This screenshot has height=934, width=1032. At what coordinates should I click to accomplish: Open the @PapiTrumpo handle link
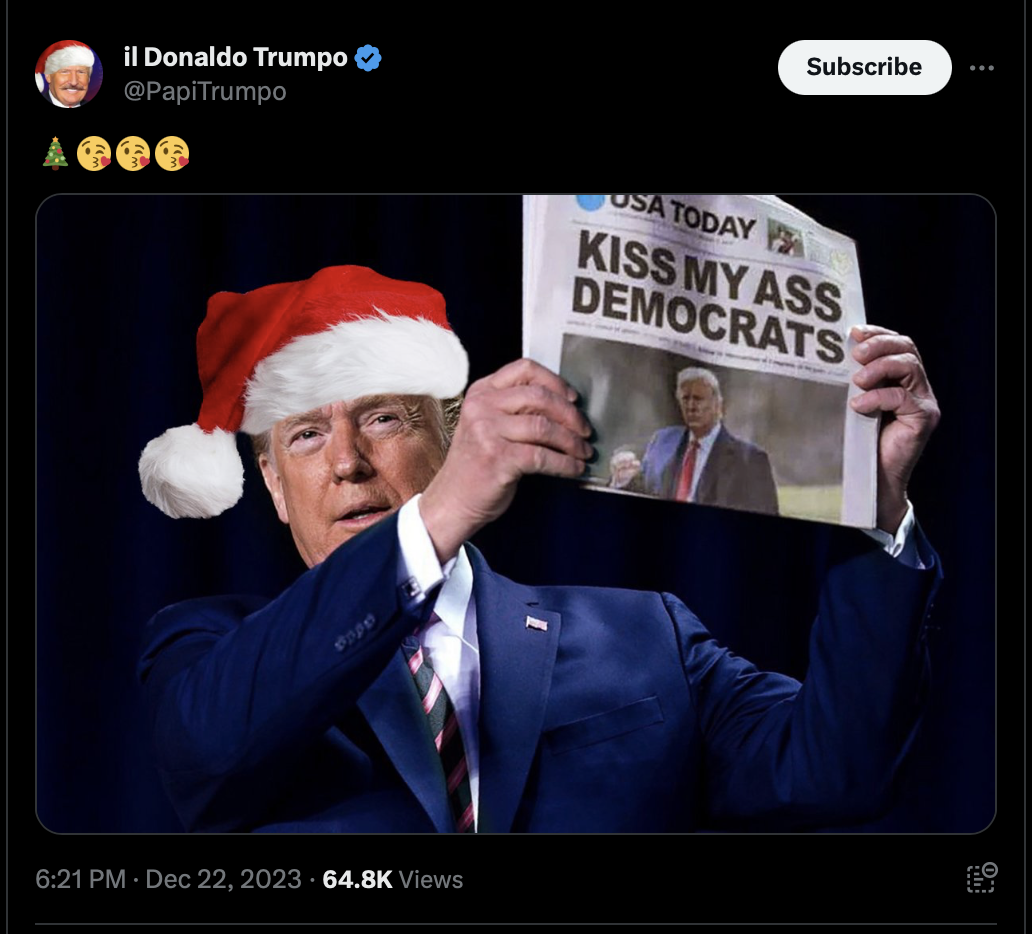(x=205, y=91)
